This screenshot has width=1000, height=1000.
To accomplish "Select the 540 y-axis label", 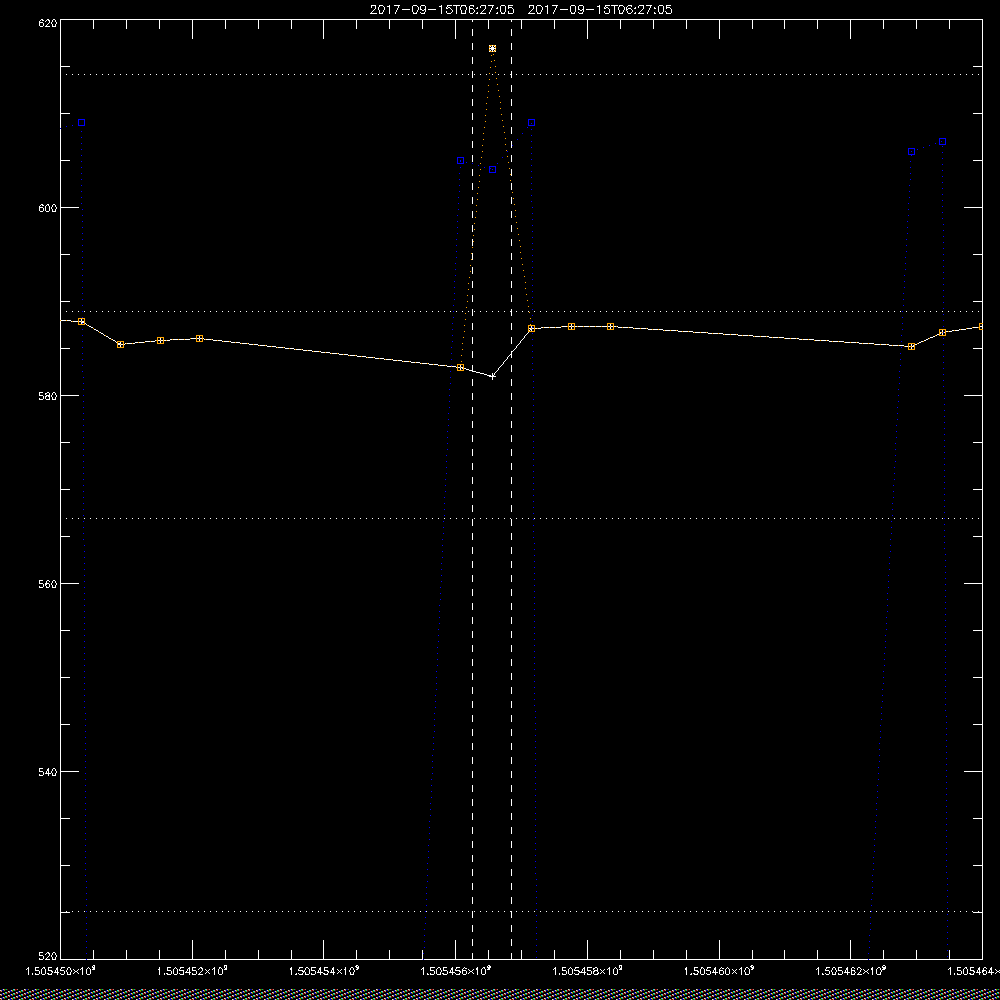I will point(48,772).
